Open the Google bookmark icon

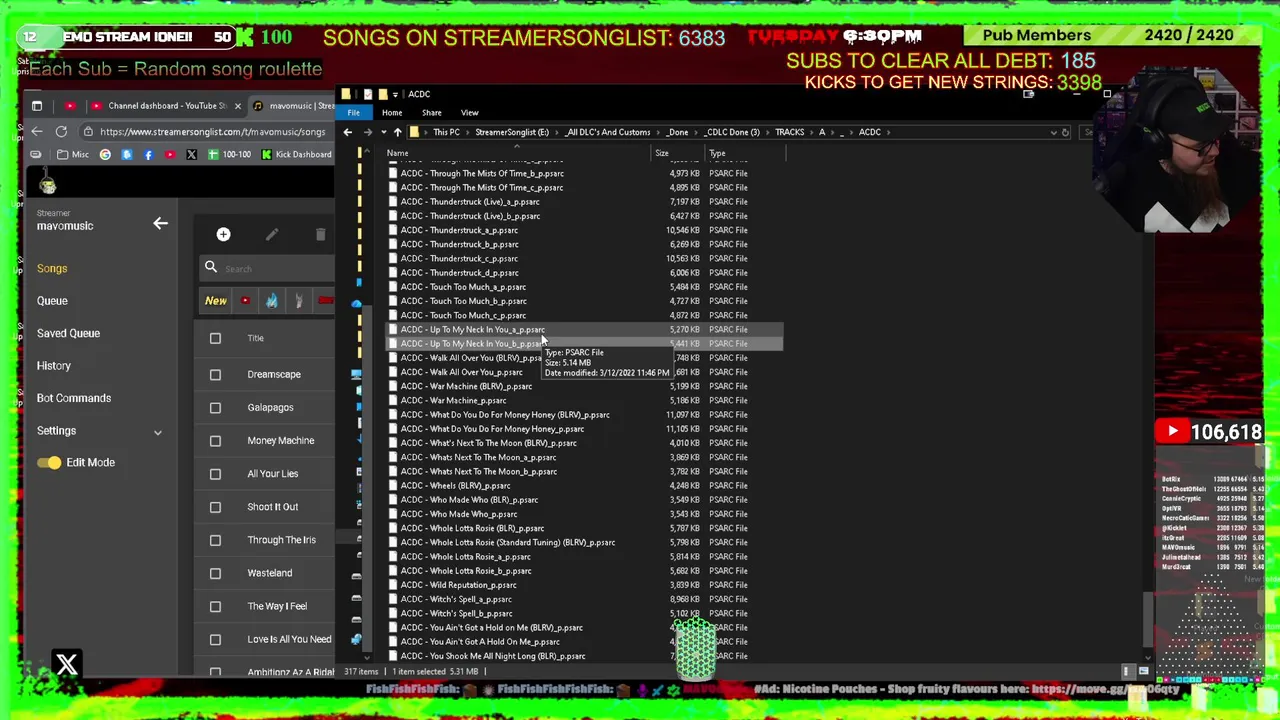click(x=105, y=154)
